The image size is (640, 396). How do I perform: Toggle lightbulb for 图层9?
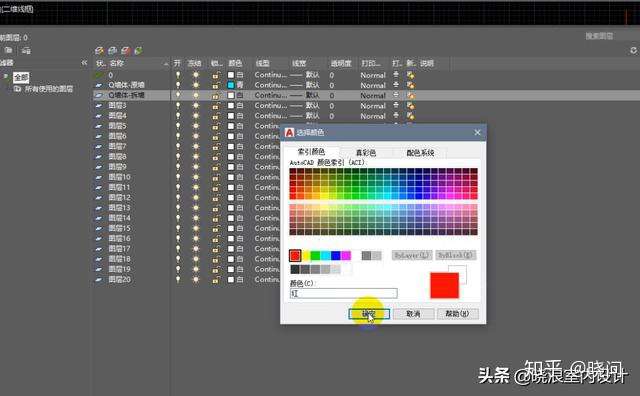click(178, 167)
